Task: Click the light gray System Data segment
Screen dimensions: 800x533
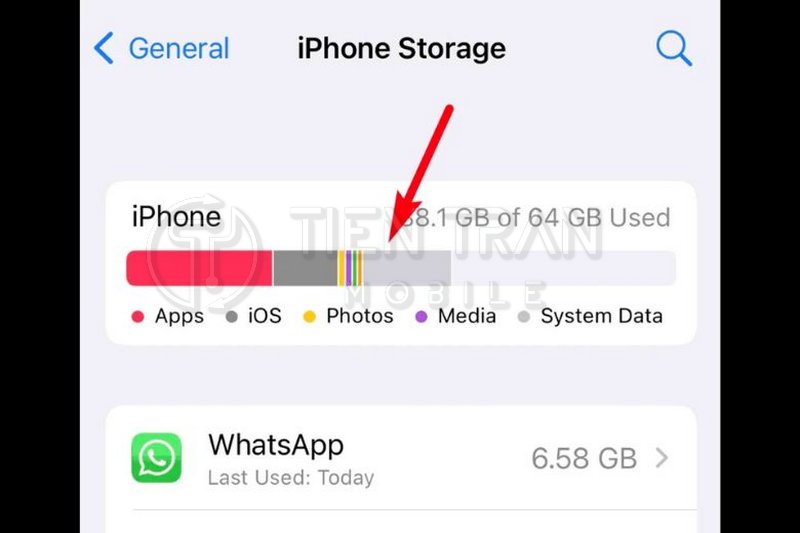Action: pos(407,268)
